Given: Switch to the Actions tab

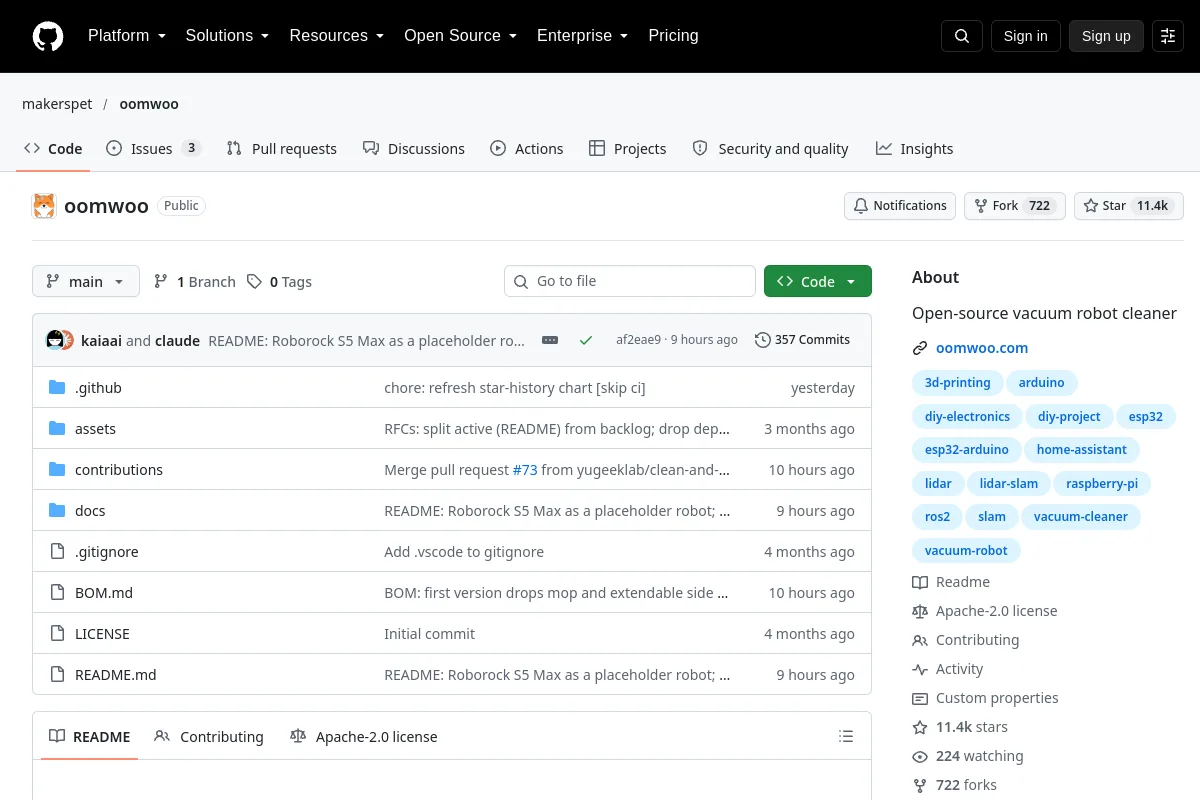Looking at the screenshot, I should tap(527, 148).
